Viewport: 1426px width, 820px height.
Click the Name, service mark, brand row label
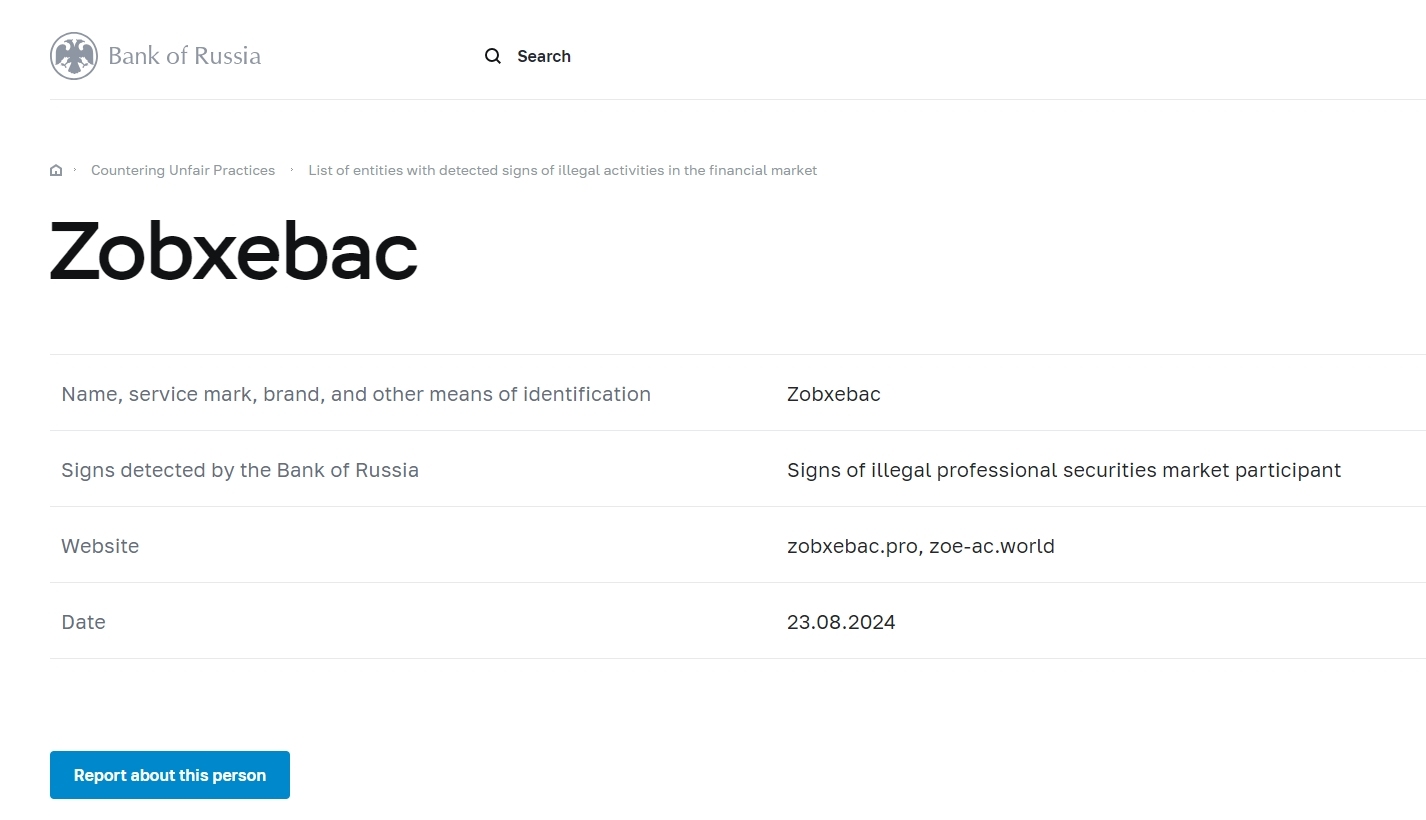[x=356, y=394]
